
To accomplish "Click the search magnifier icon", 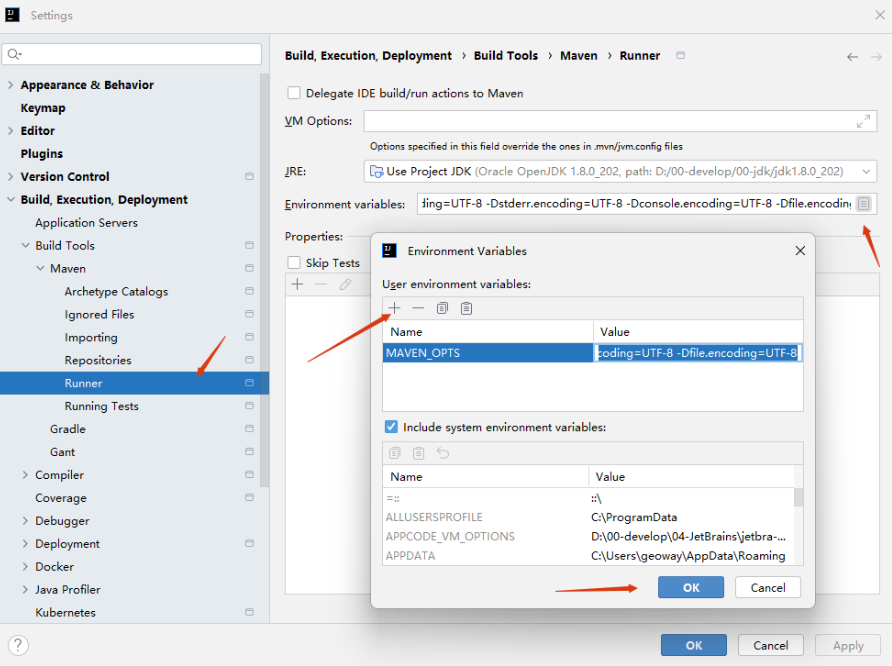I will [14, 54].
